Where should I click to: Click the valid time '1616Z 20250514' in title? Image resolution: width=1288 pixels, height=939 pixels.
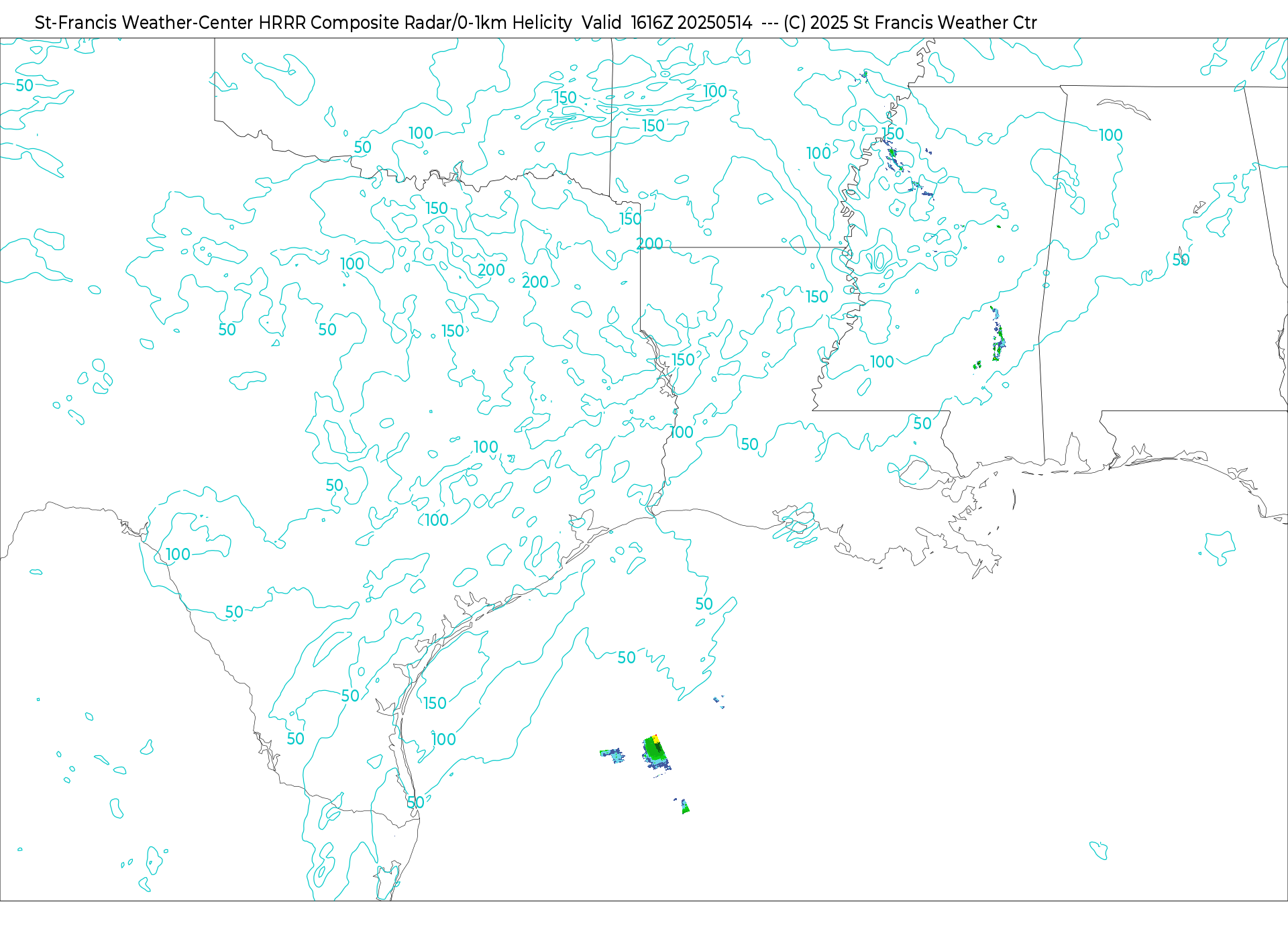tap(692, 23)
